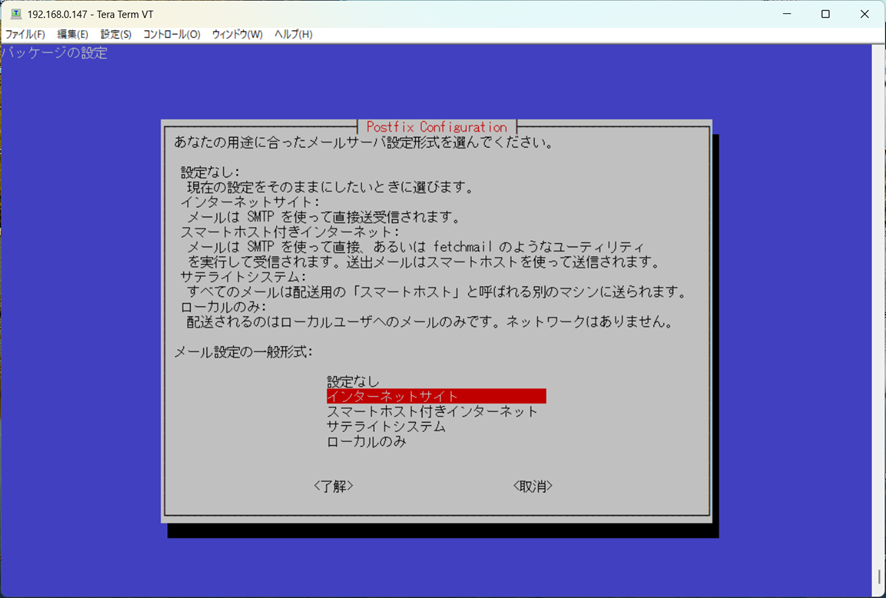
Task: Click the メール設定の一般形式: label
Action: (x=244, y=352)
